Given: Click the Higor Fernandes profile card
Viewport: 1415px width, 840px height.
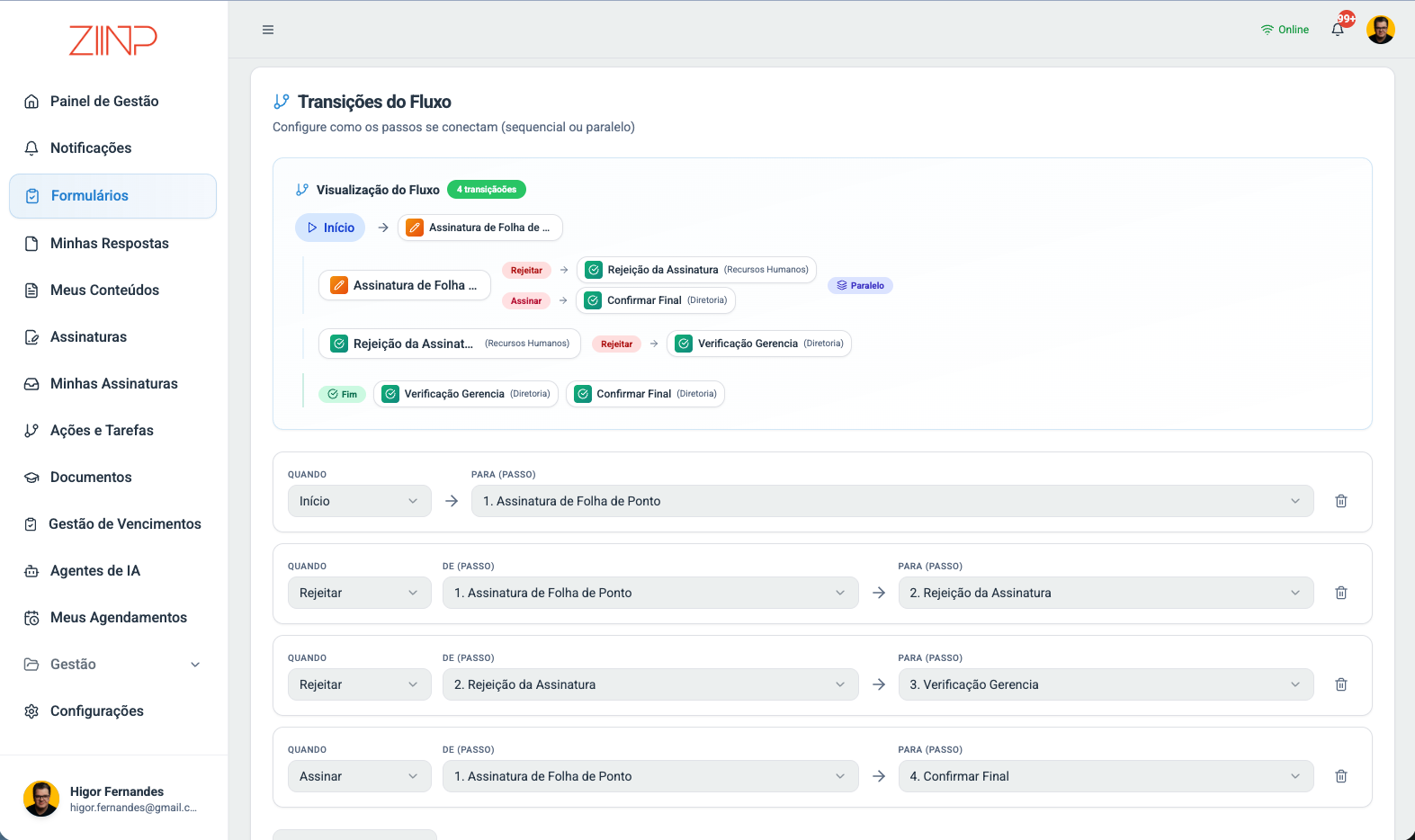Looking at the screenshot, I should (113, 799).
